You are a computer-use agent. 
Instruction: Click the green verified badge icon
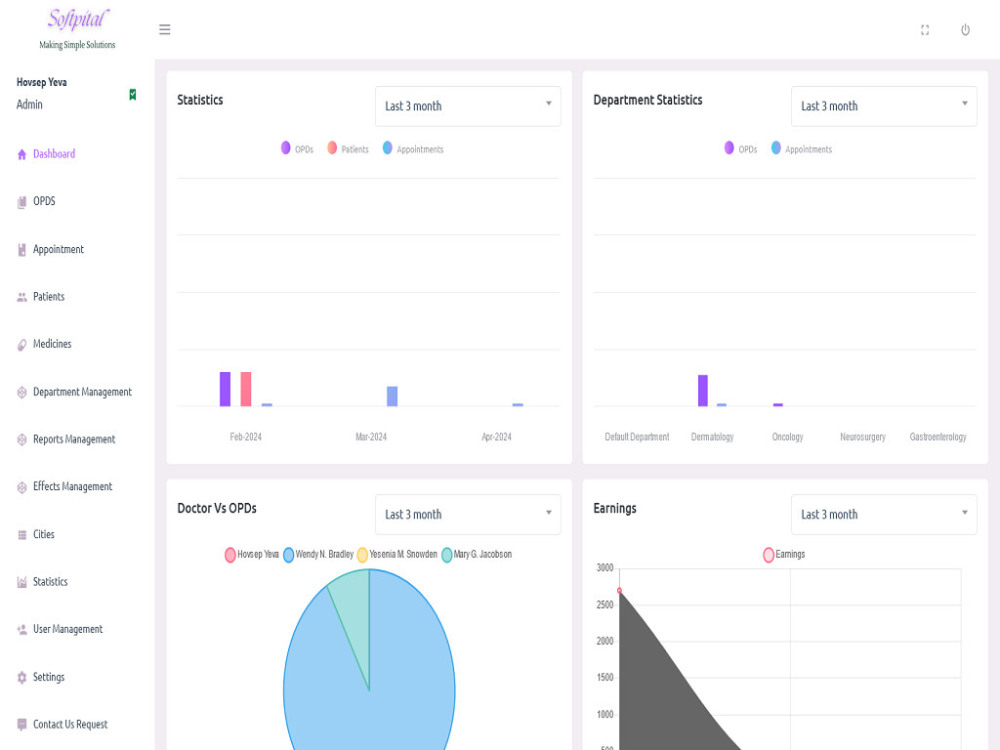click(x=133, y=94)
